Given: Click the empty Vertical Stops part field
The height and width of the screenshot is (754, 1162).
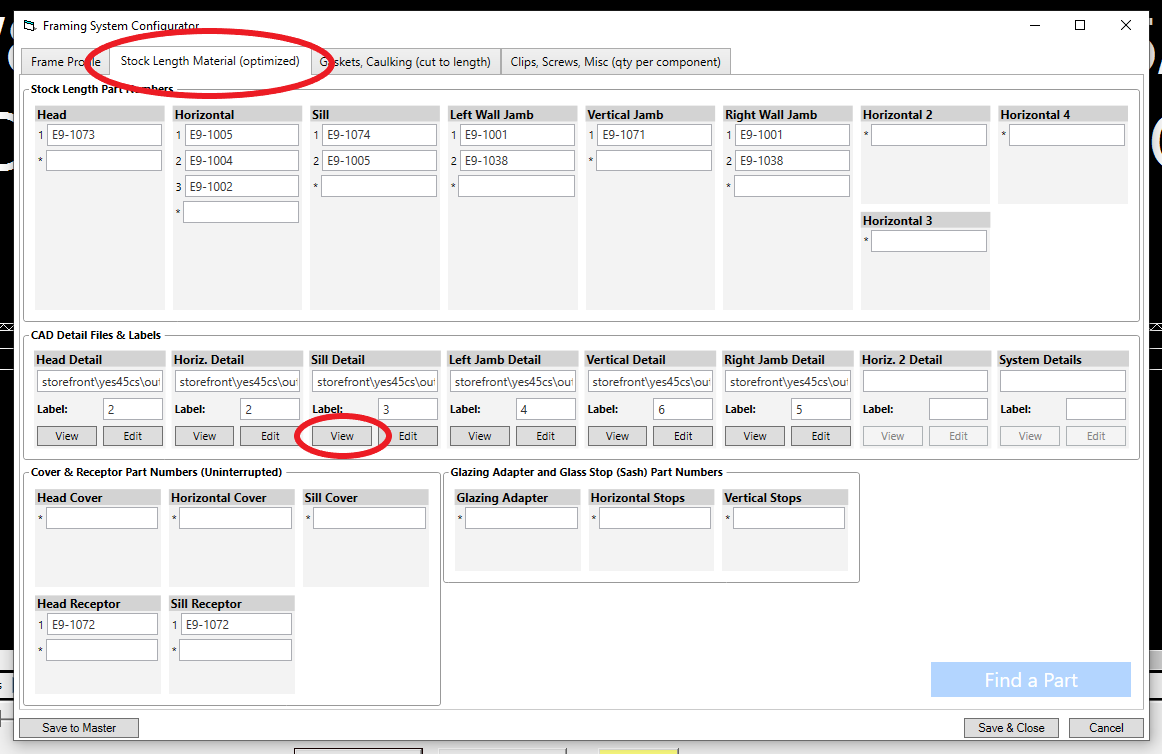Looking at the screenshot, I should click(x=788, y=518).
